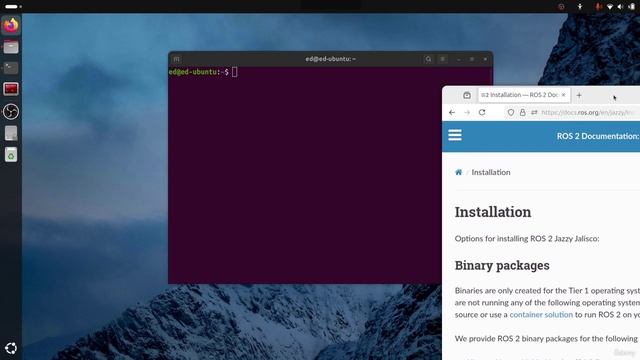Image resolution: width=640 pixels, height=360 pixels.
Task: Open the site security padlock icon
Action: click(522, 112)
